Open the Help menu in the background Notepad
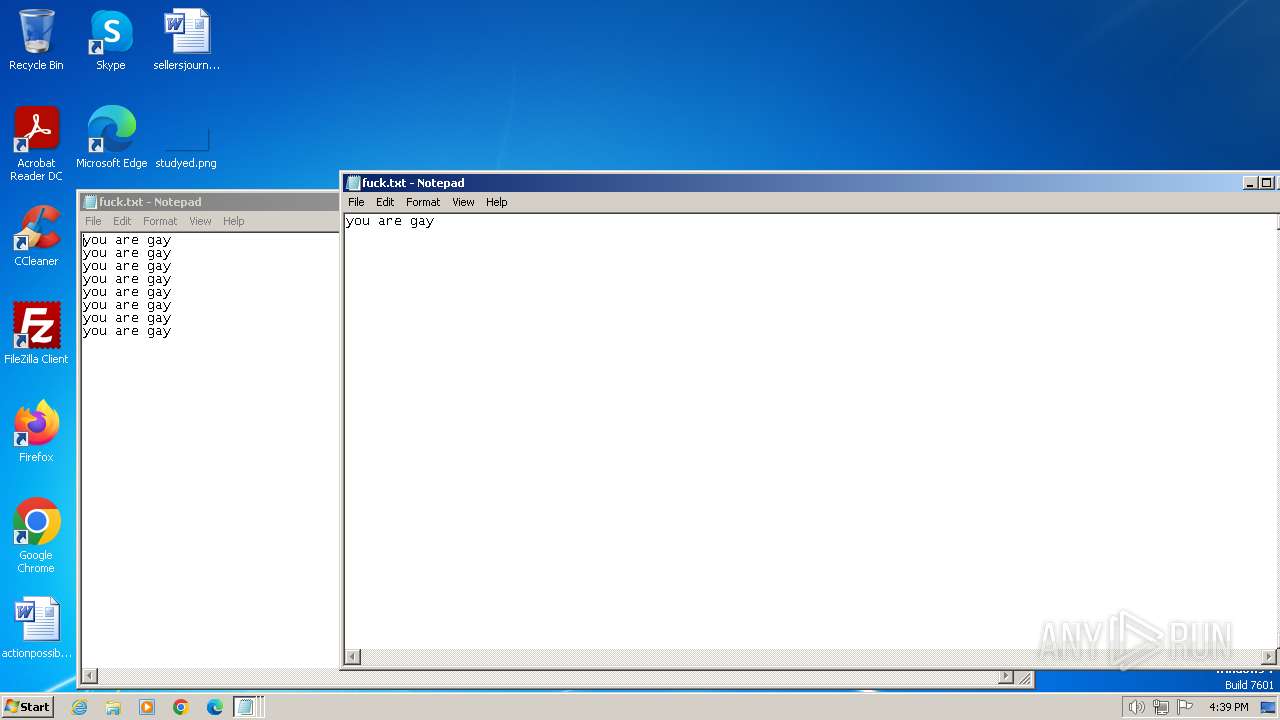Screen dimensions: 1280x720 [x=234, y=221]
